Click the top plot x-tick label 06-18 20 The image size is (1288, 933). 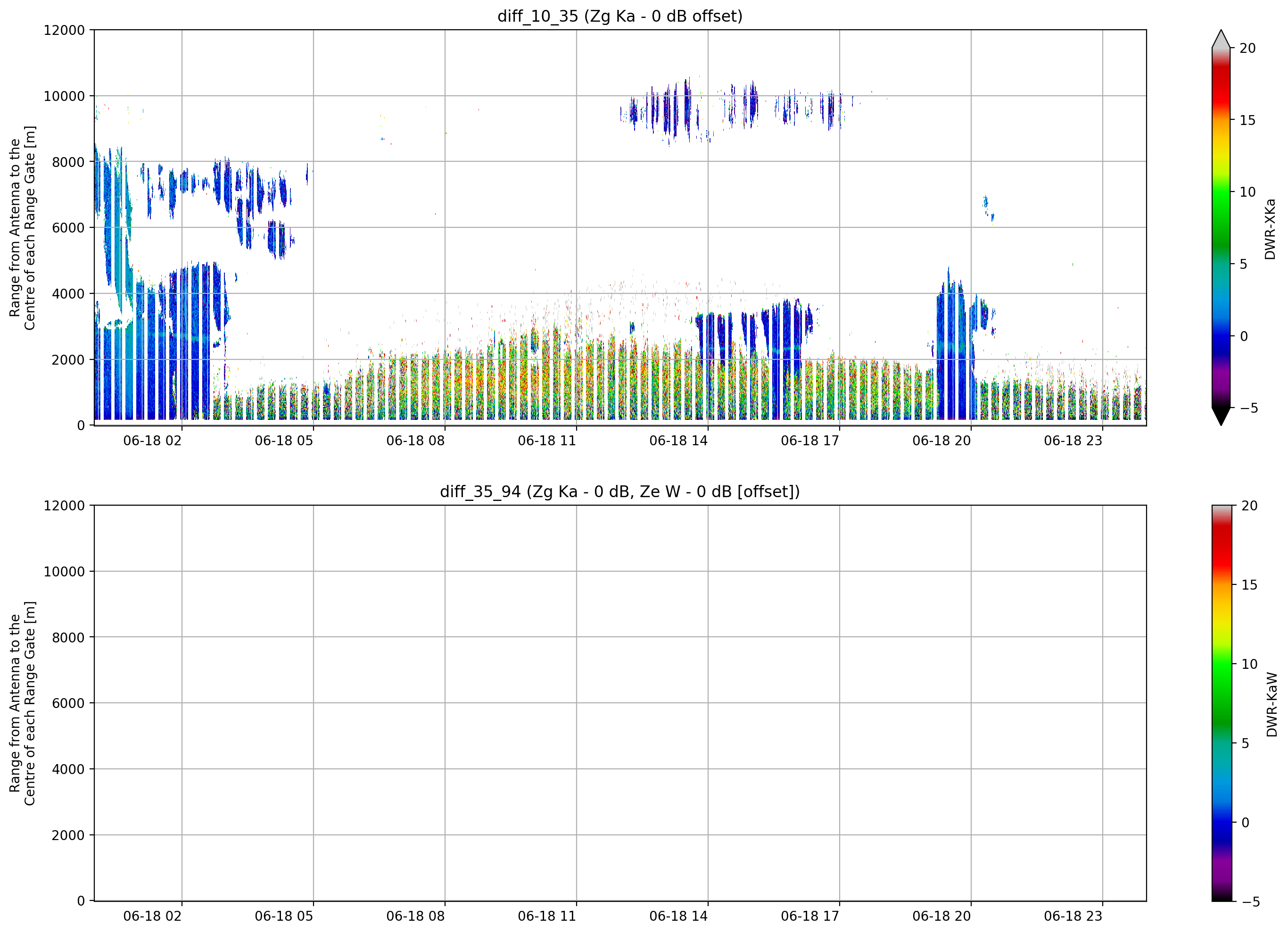(941, 441)
